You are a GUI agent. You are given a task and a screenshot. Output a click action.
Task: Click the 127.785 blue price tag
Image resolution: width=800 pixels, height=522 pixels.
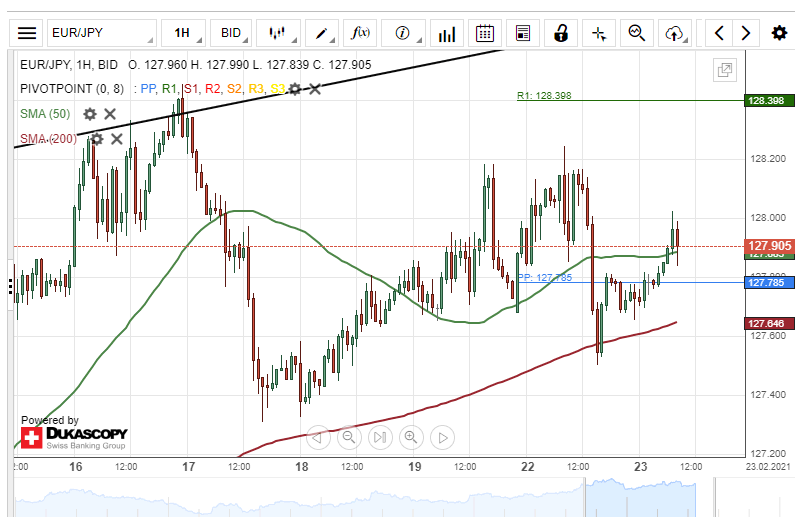[769, 283]
